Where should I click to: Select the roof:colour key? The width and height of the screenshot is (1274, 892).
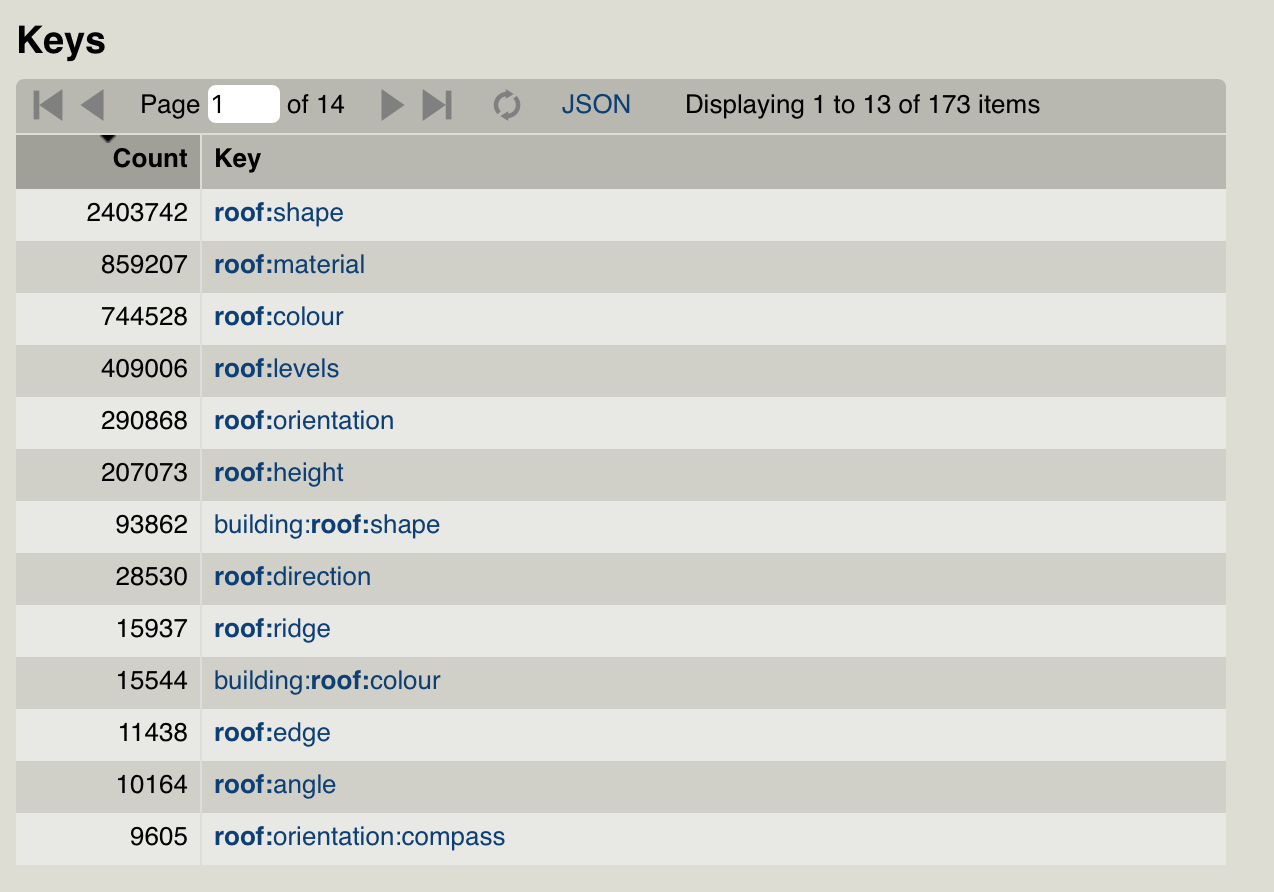click(x=278, y=316)
